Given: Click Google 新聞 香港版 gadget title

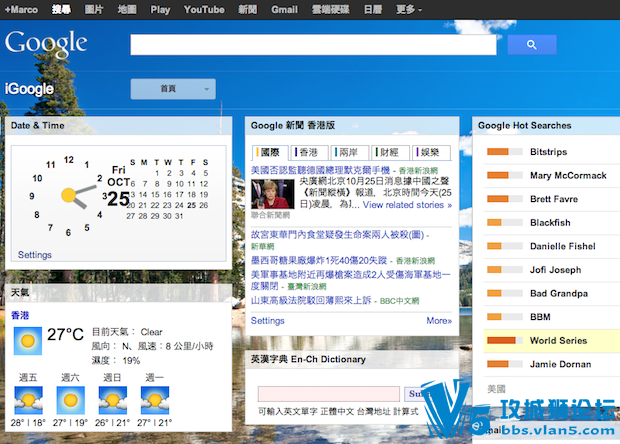Looking at the screenshot, I should coord(293,126).
